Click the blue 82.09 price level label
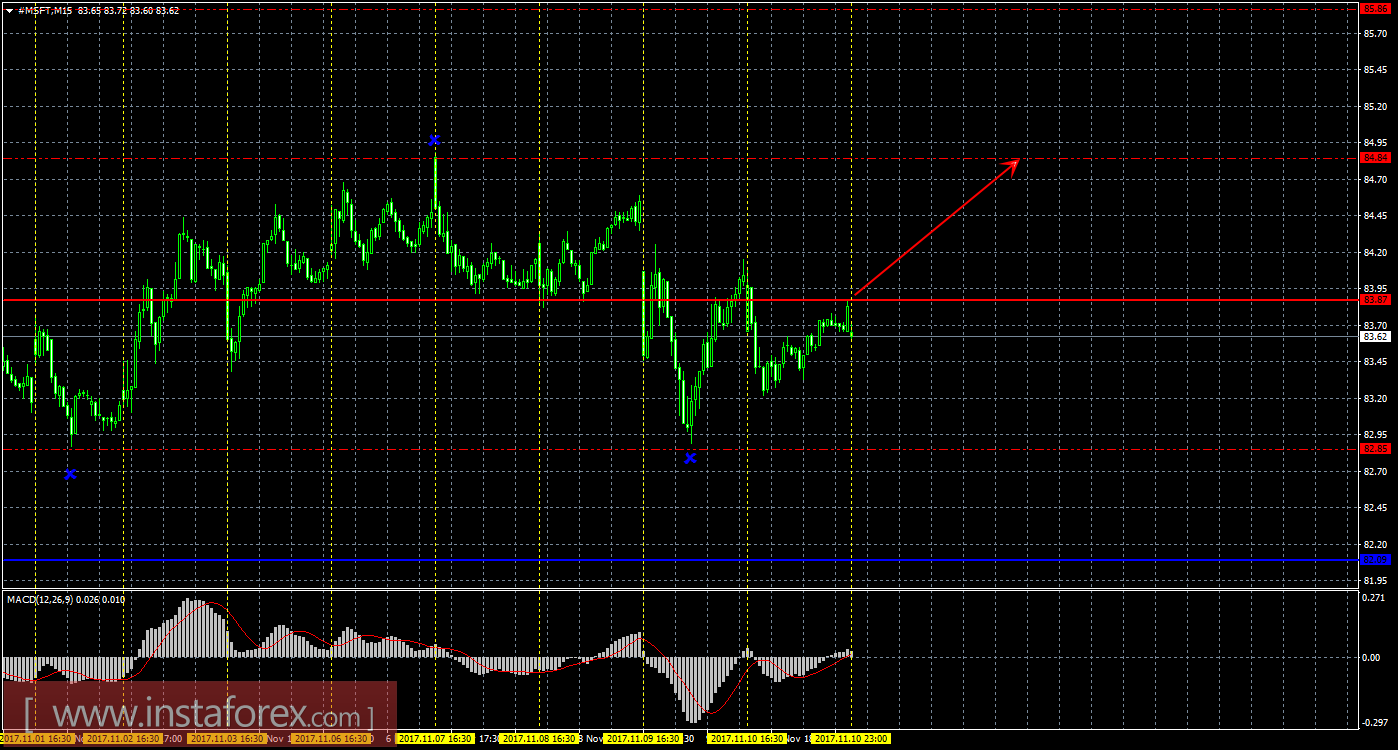The height and width of the screenshot is (750, 1398). click(1376, 560)
